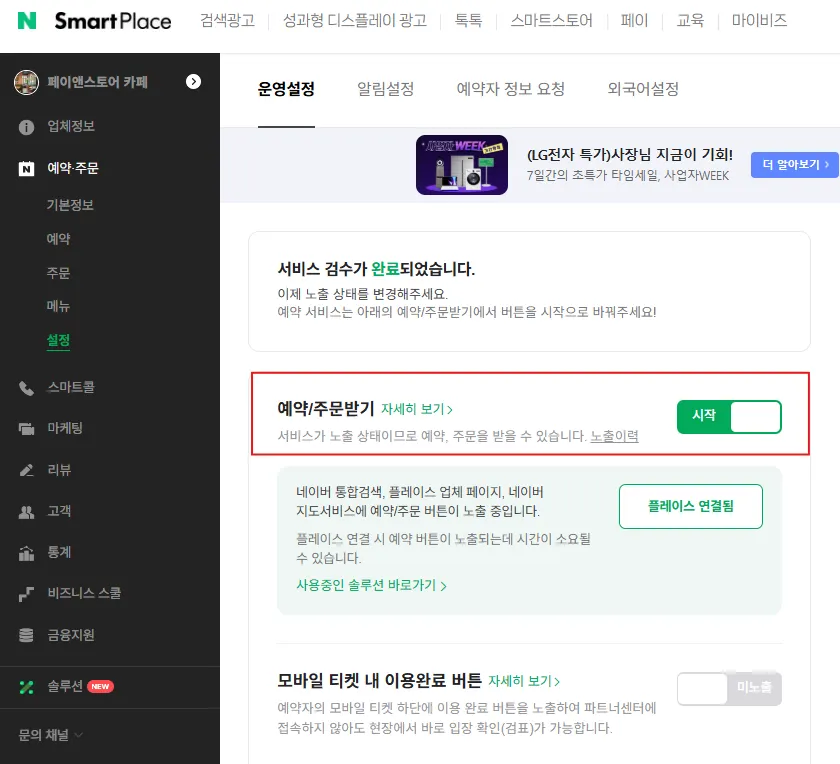This screenshot has height=764, width=840.
Task: Click the 통계 chart icon
Action: pos(26,553)
